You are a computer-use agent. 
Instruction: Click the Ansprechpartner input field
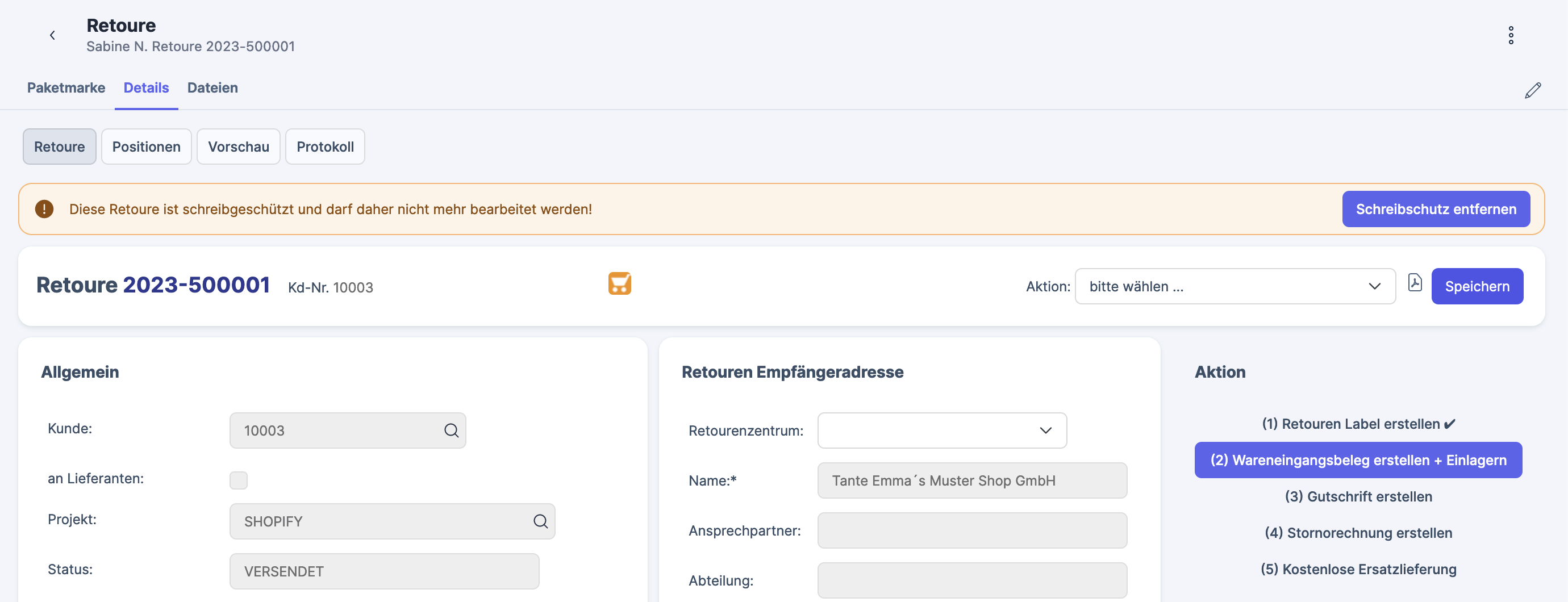(971, 531)
